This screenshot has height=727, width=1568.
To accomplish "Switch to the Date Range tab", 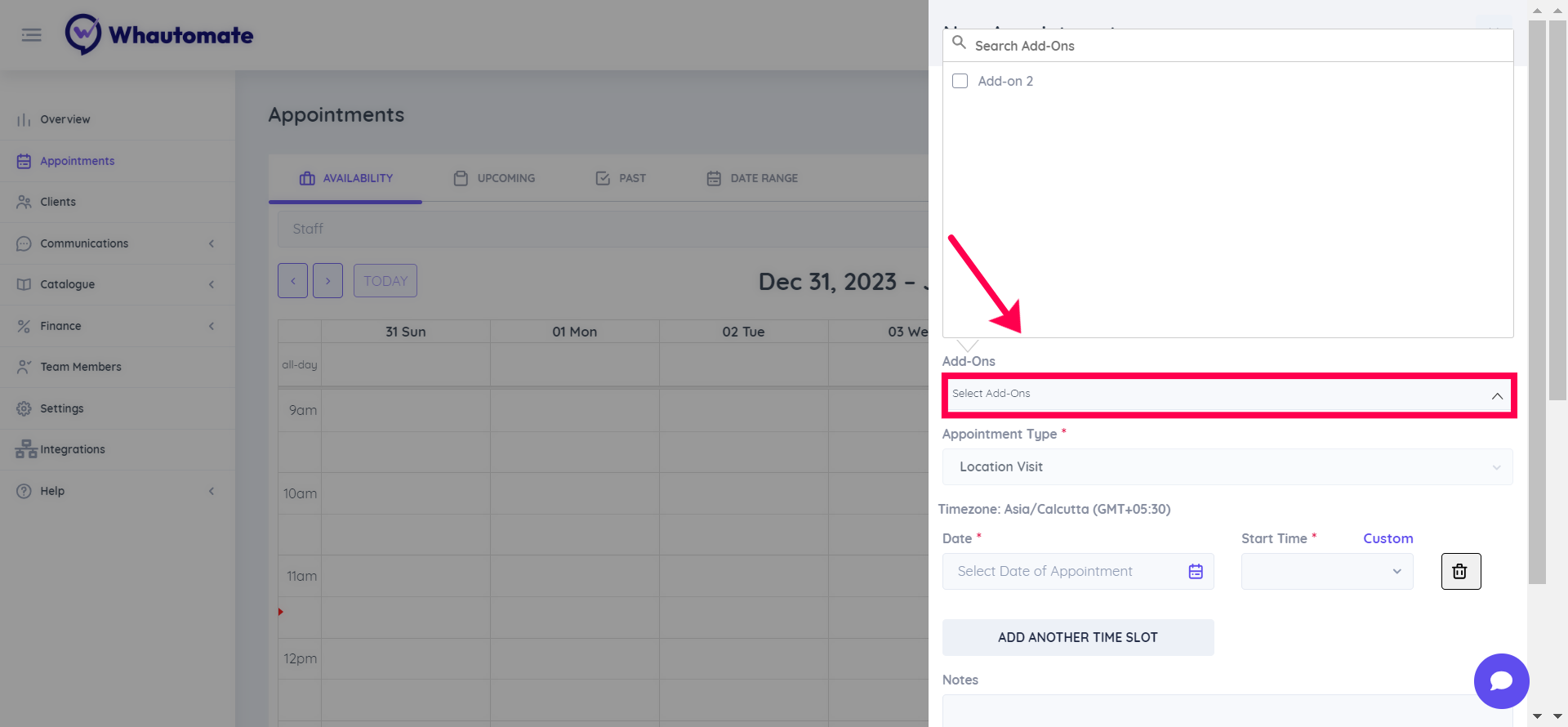I will 752,178.
